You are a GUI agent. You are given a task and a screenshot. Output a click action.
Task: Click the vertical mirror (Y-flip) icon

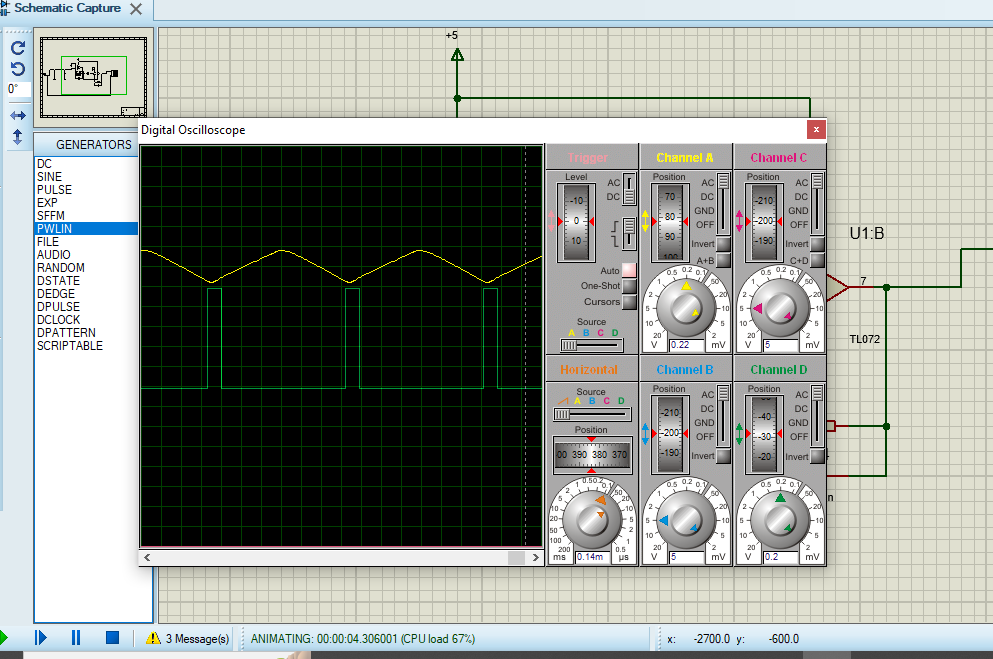[17, 137]
